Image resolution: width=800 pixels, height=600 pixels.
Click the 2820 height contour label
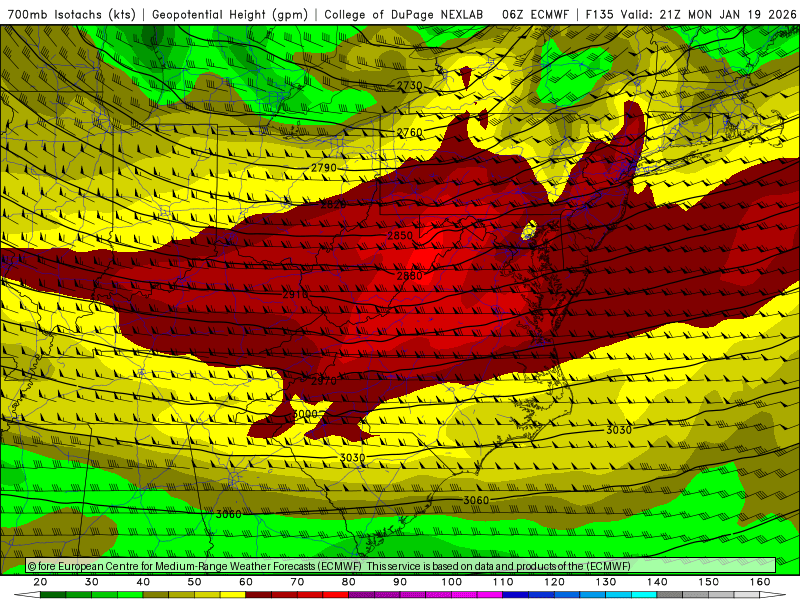point(334,205)
